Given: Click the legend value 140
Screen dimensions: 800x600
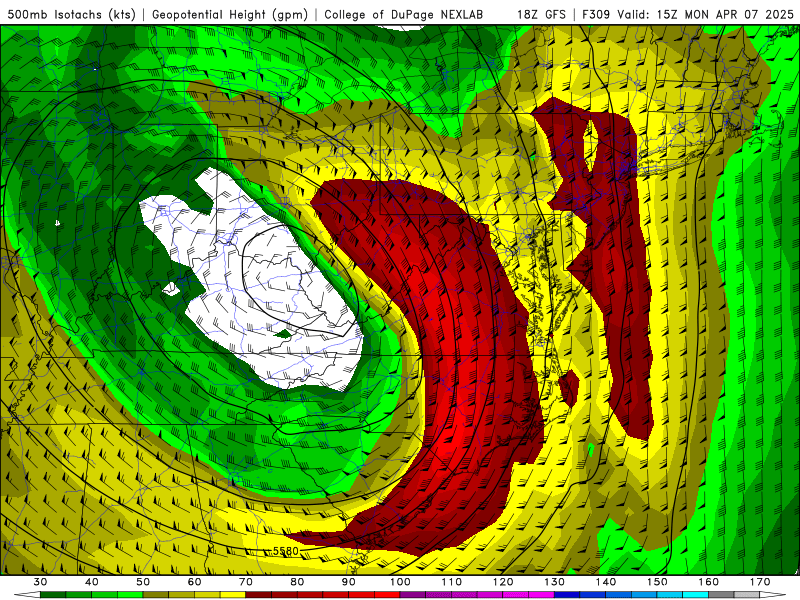Looking at the screenshot, I should [x=606, y=582].
